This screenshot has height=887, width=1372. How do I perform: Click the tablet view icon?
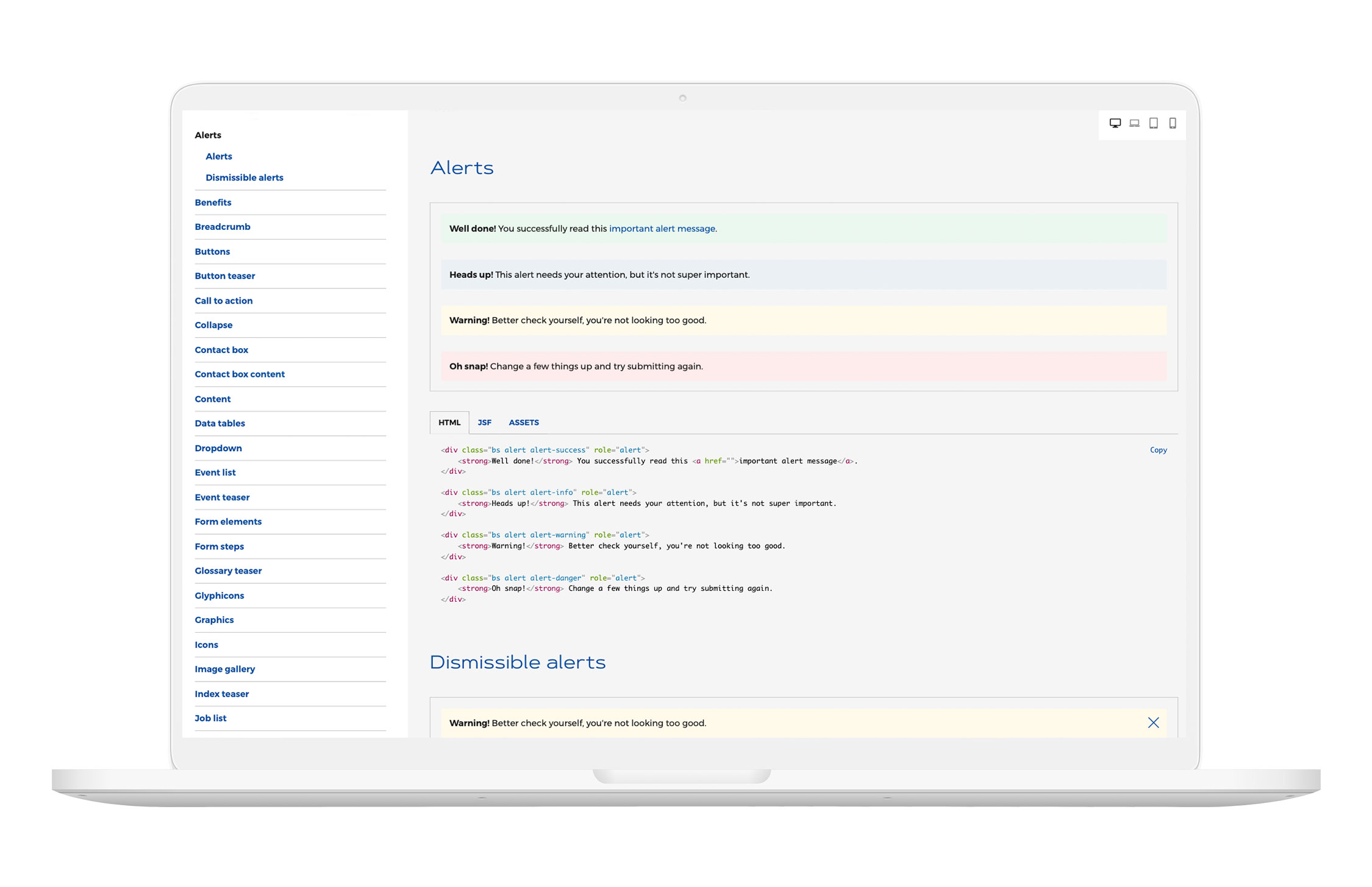tap(1152, 122)
